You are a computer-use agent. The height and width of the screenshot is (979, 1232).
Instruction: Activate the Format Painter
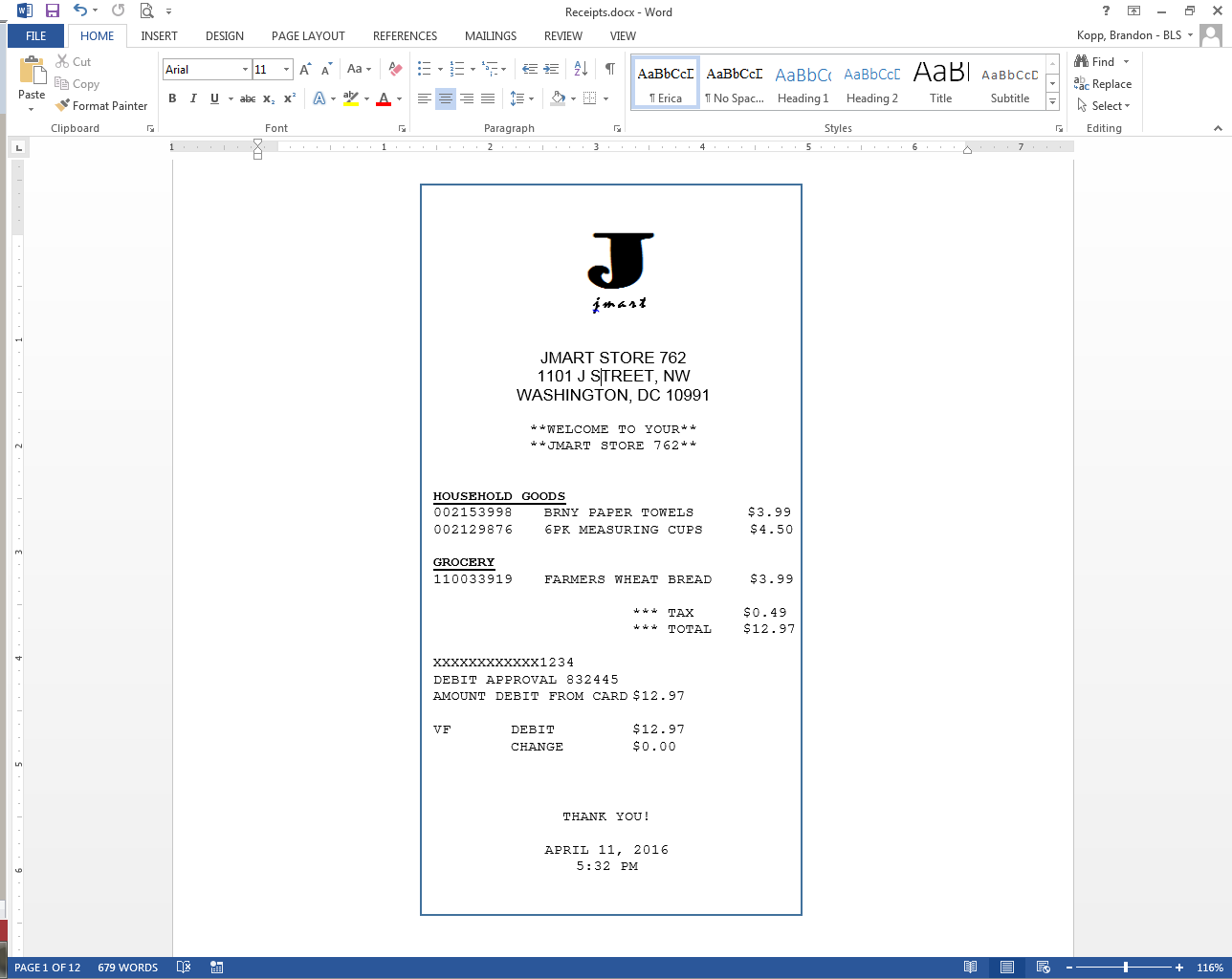pyautogui.click(x=101, y=106)
